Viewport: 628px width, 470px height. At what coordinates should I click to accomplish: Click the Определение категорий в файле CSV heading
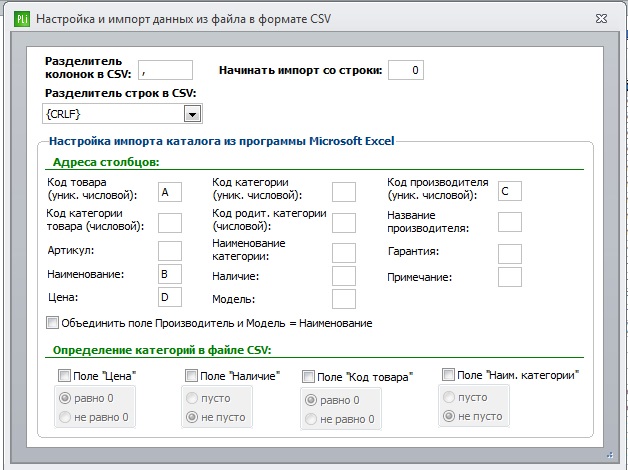[162, 350]
